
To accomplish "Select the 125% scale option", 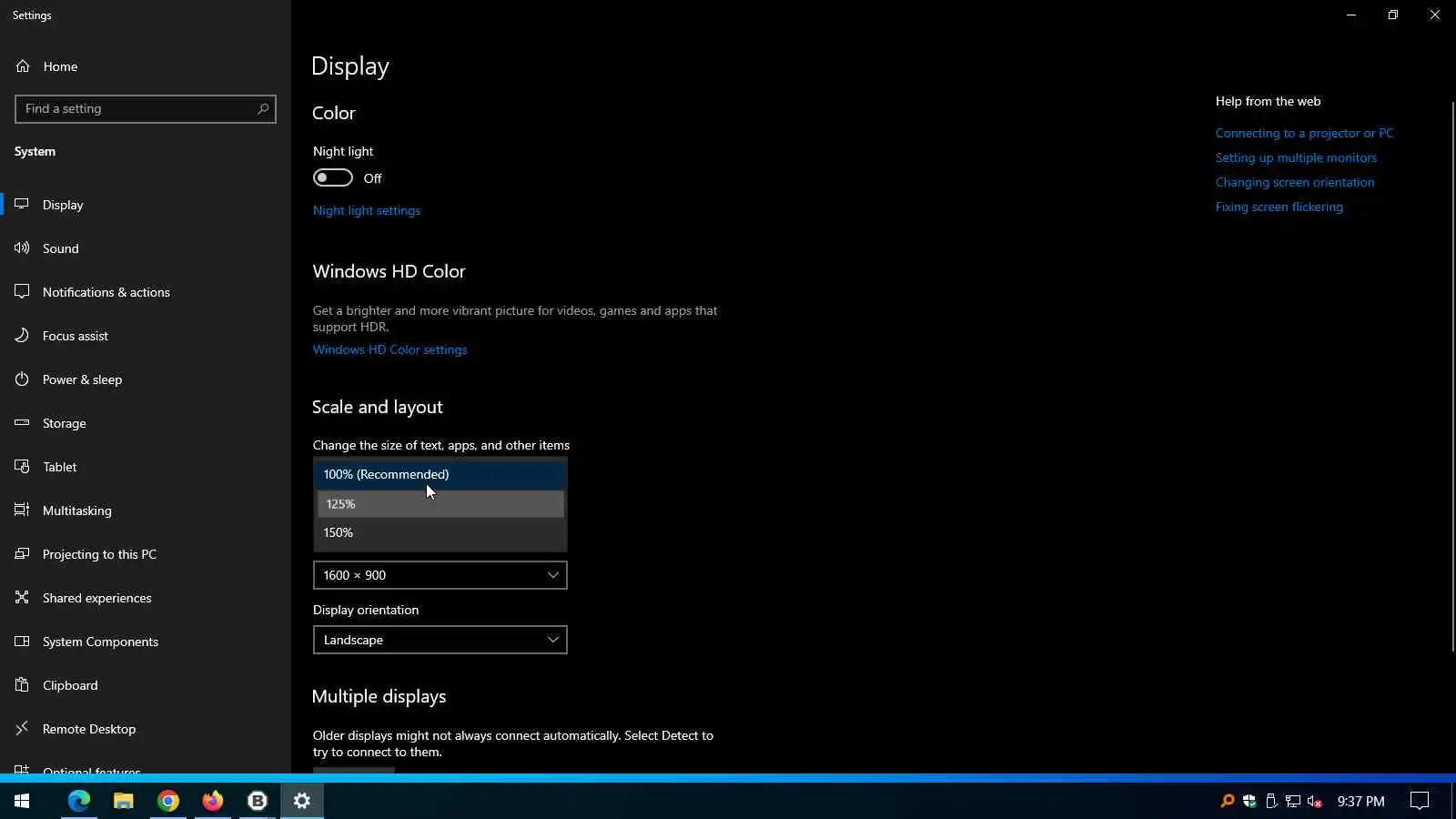I will (440, 504).
